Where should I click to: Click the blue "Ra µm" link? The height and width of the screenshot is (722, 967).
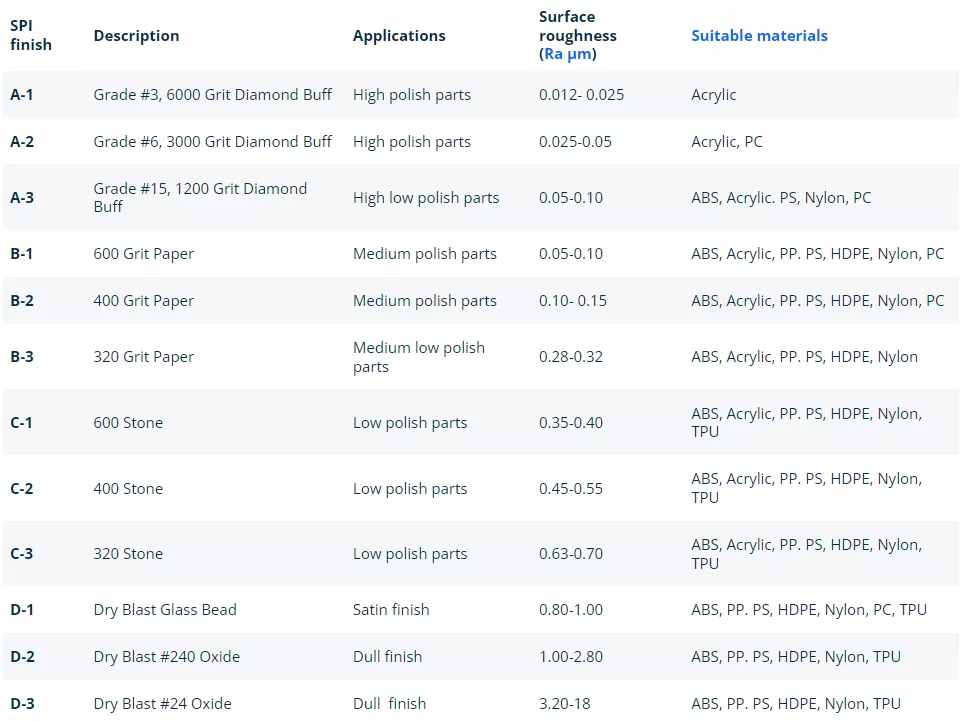coord(567,54)
